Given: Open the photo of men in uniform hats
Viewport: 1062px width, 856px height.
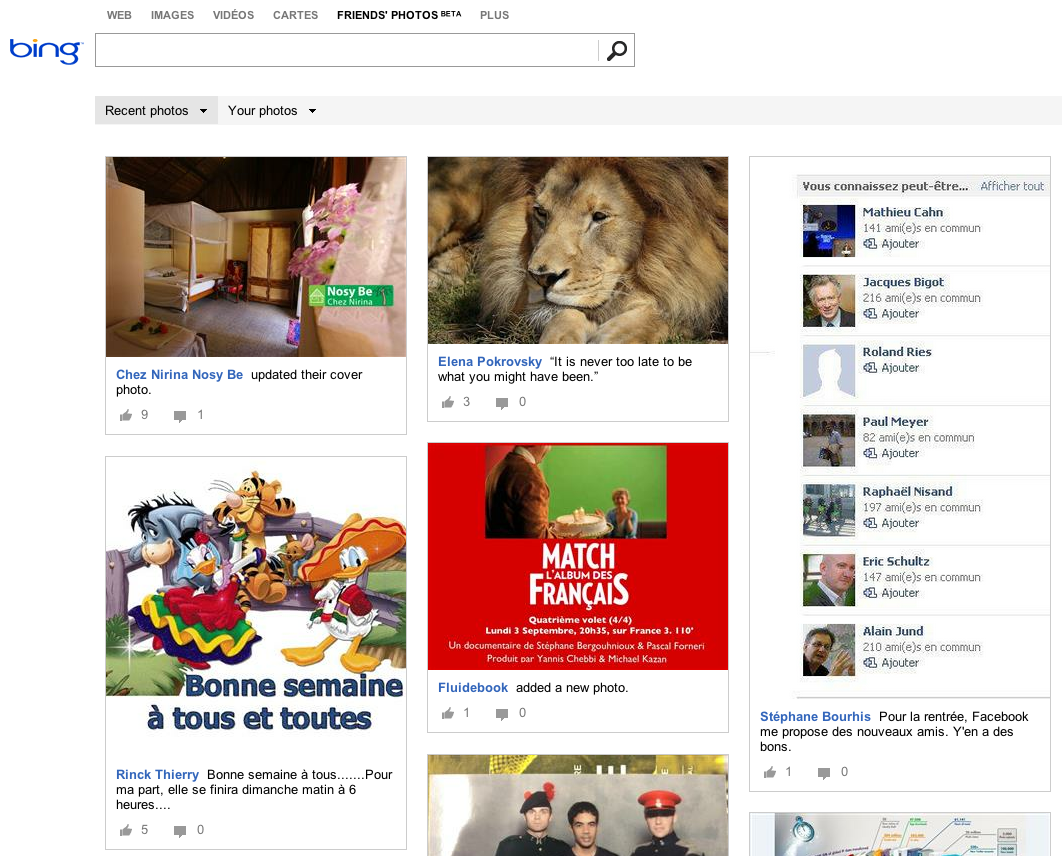Looking at the screenshot, I should tap(578, 806).
